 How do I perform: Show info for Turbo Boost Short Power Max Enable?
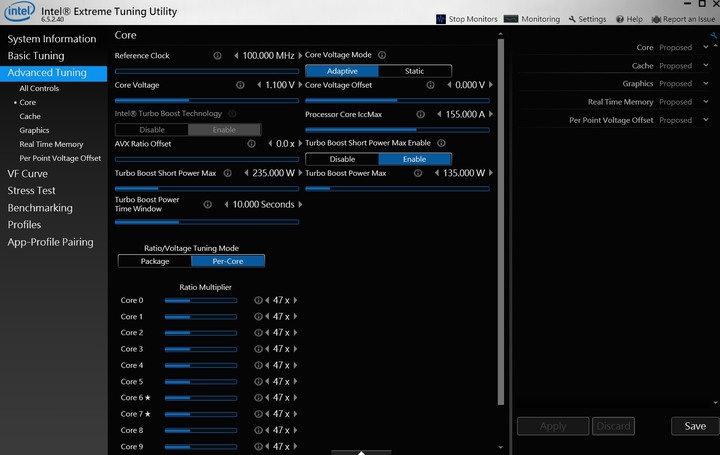click(x=441, y=143)
